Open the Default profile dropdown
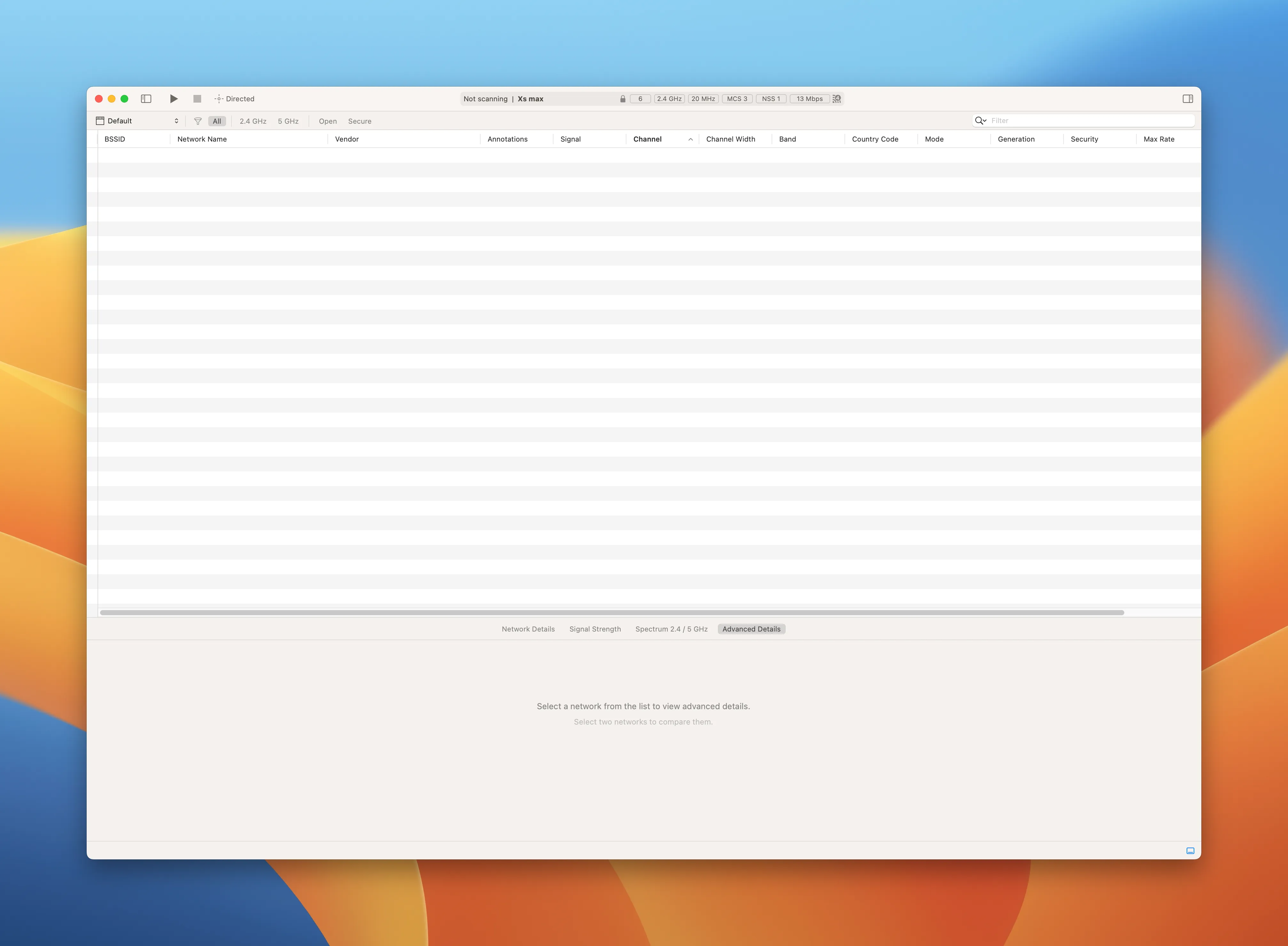The height and width of the screenshot is (946, 1288). (137, 121)
